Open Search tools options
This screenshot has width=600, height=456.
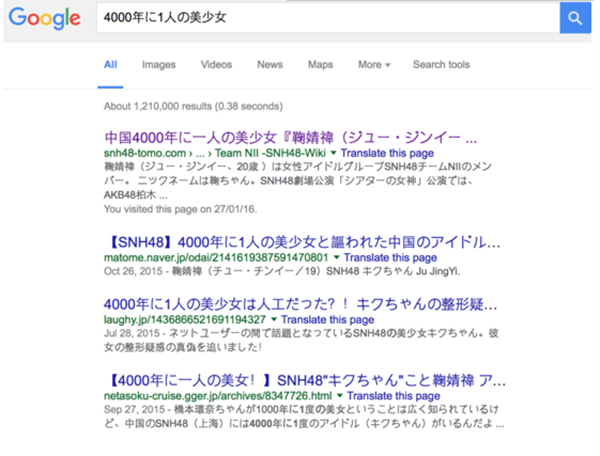[441, 65]
